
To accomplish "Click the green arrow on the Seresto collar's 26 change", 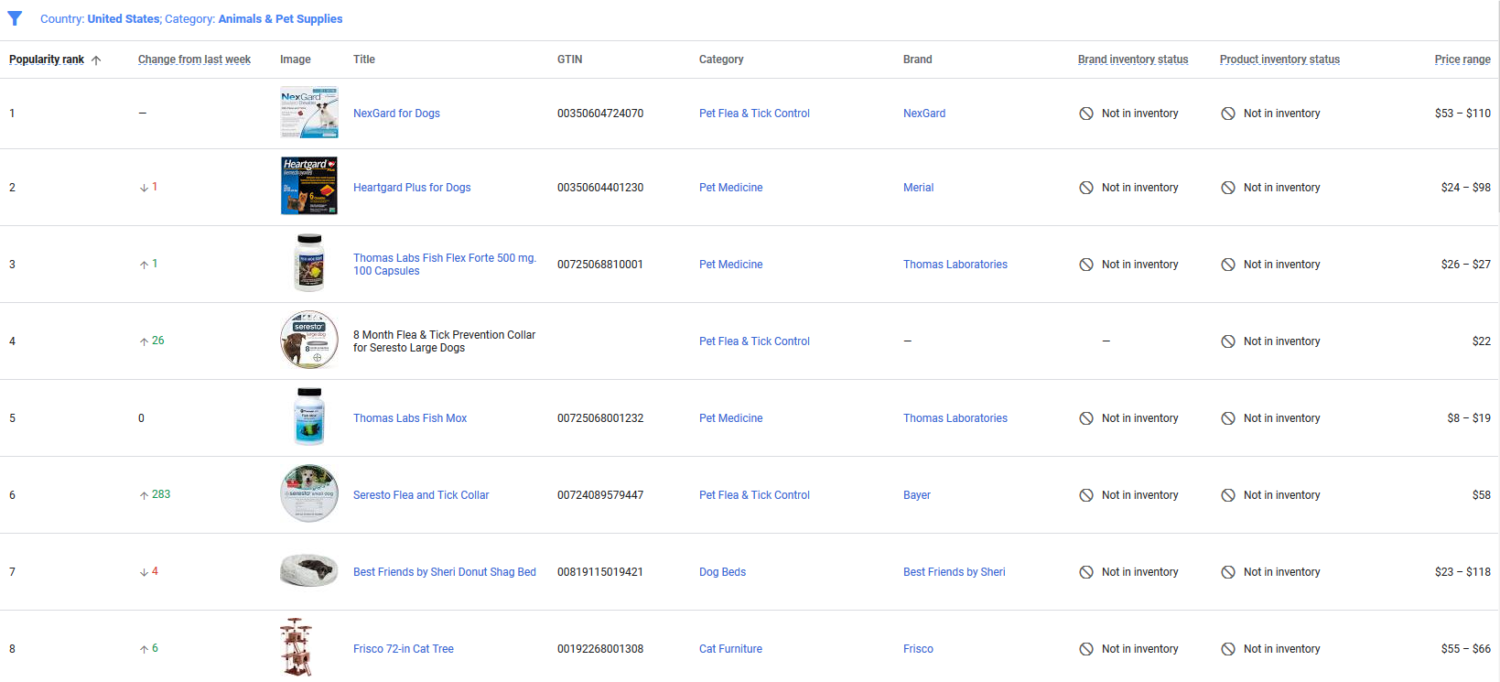I will [143, 340].
